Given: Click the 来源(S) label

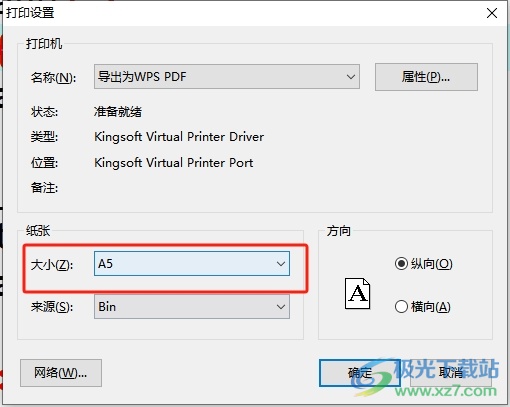Looking at the screenshot, I should (52, 307).
